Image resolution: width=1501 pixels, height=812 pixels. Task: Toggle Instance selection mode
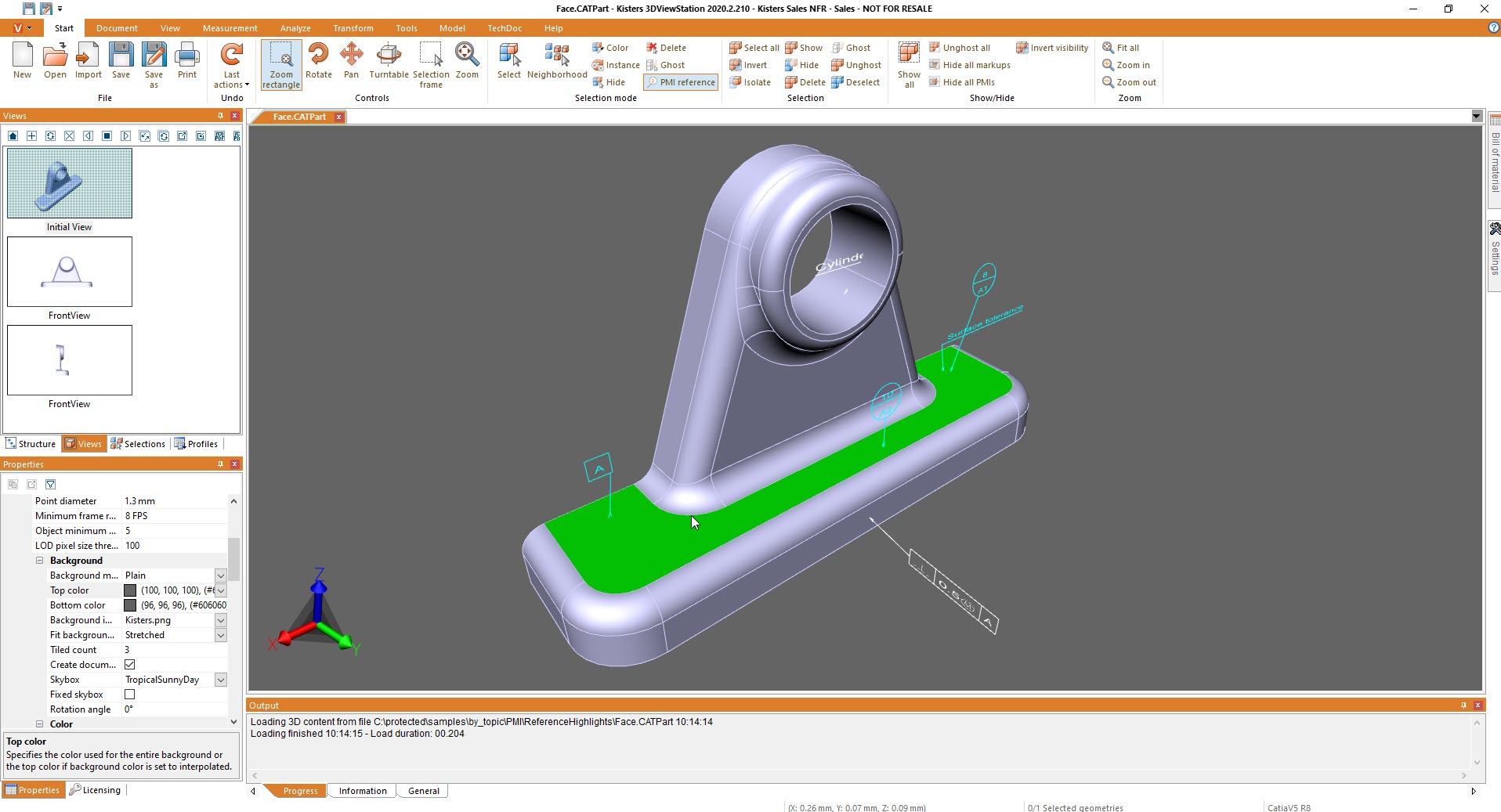pos(616,65)
